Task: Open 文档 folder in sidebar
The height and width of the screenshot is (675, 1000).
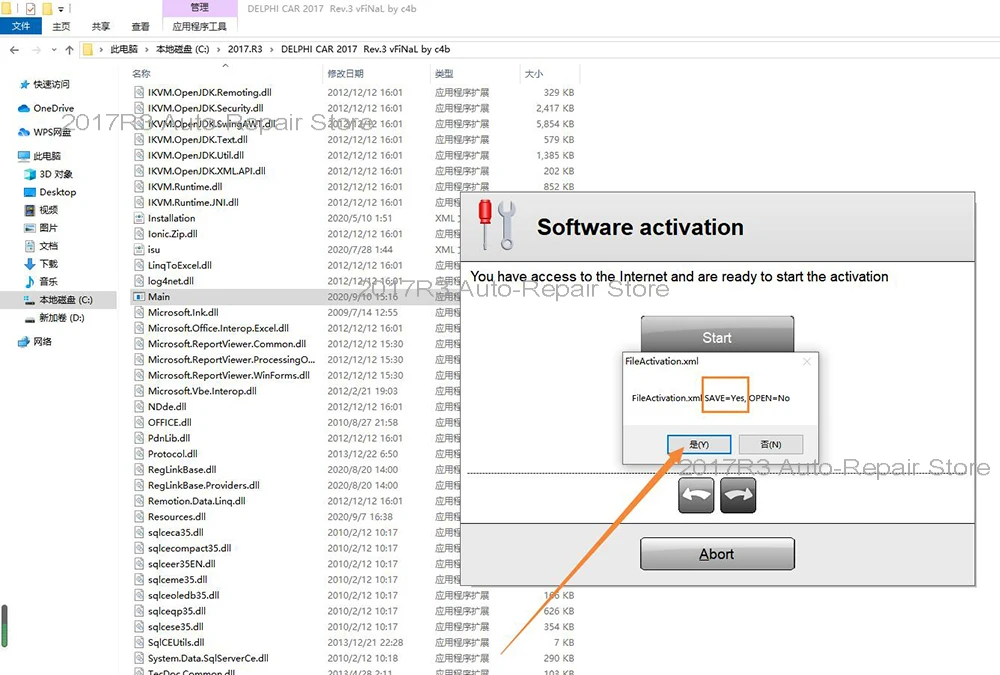Action: pyautogui.click(x=41, y=246)
